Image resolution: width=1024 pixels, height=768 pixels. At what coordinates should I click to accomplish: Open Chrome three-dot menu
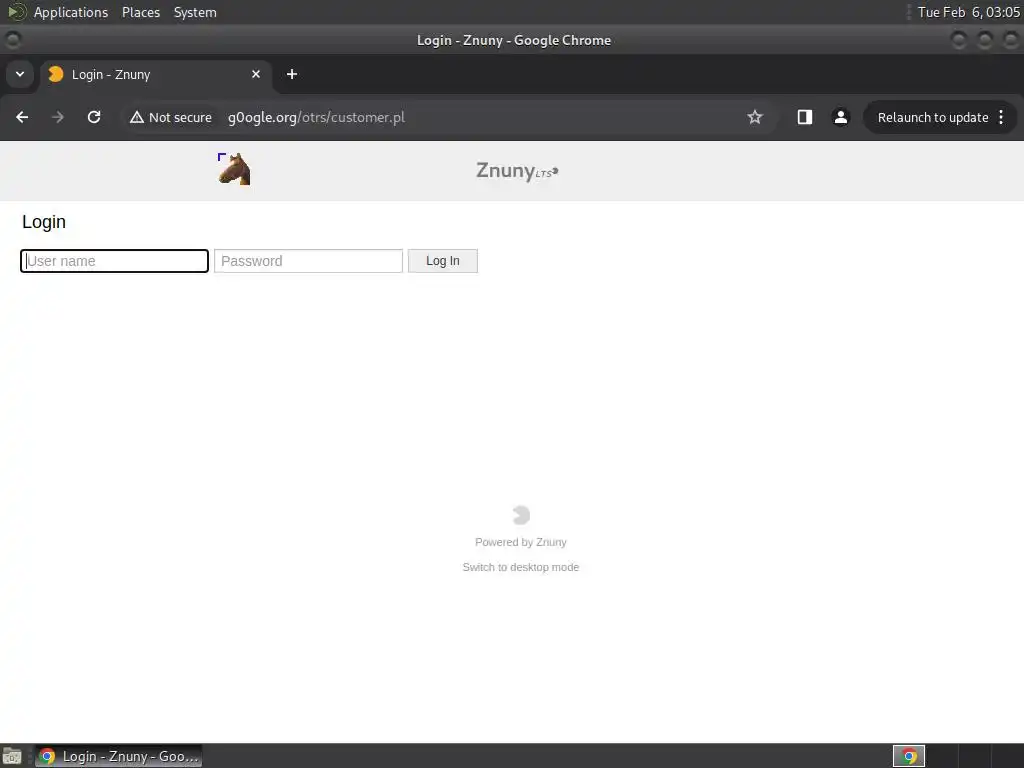coord(1001,117)
